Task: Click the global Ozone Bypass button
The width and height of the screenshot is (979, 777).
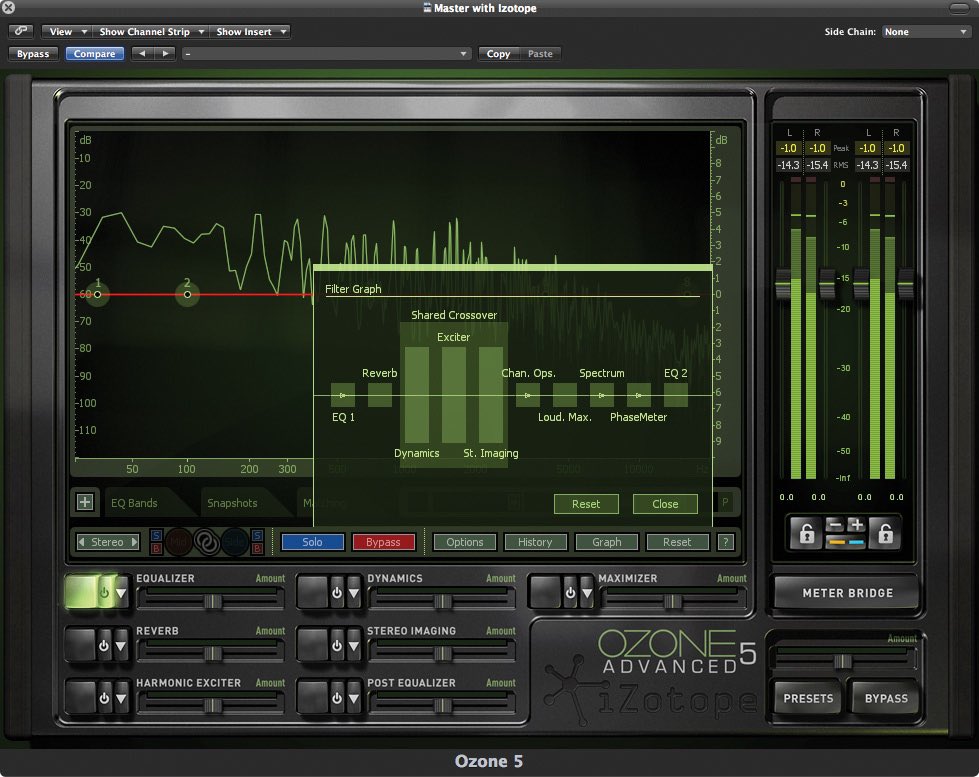Action: (886, 698)
